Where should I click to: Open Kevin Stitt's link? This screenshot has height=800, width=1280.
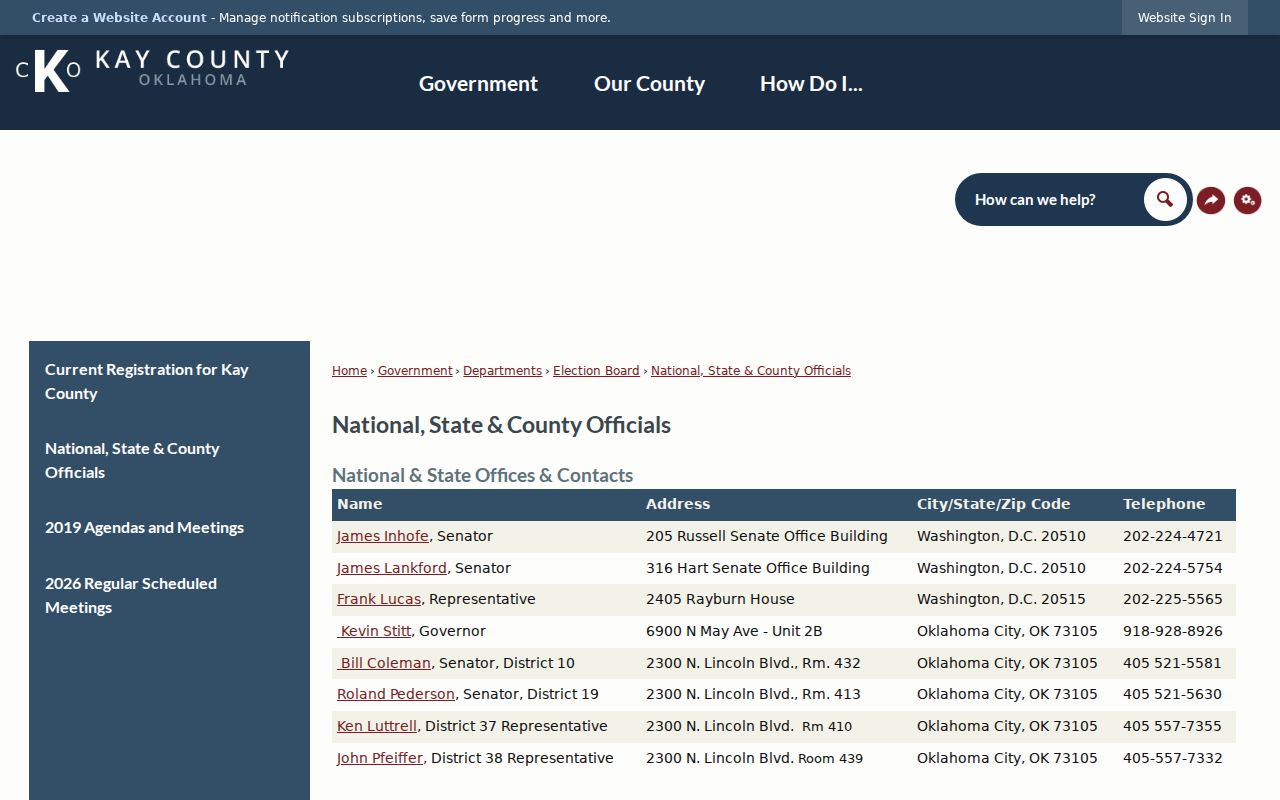374,631
